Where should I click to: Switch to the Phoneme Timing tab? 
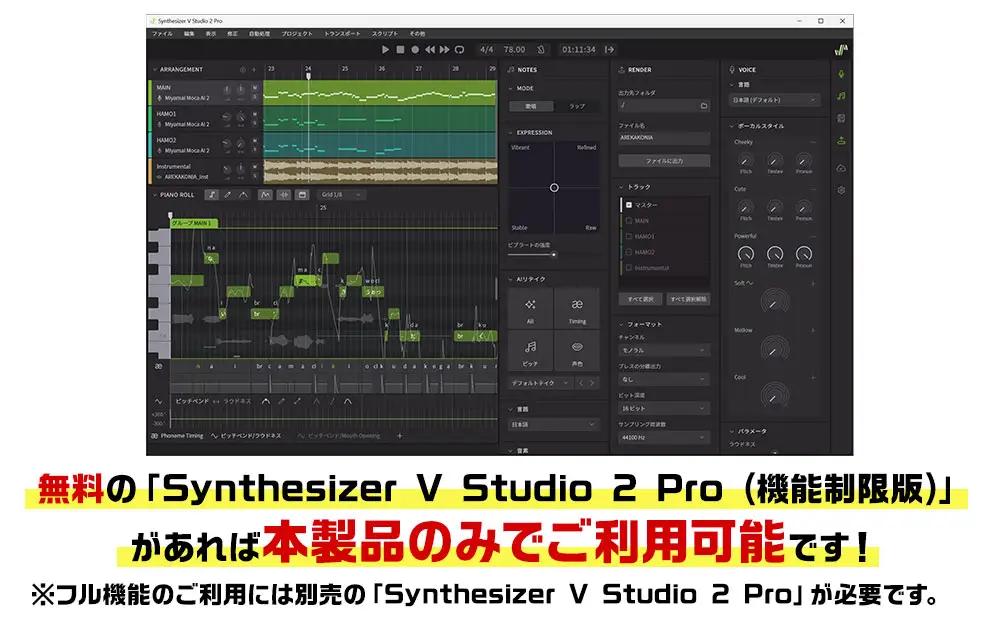coord(177,436)
